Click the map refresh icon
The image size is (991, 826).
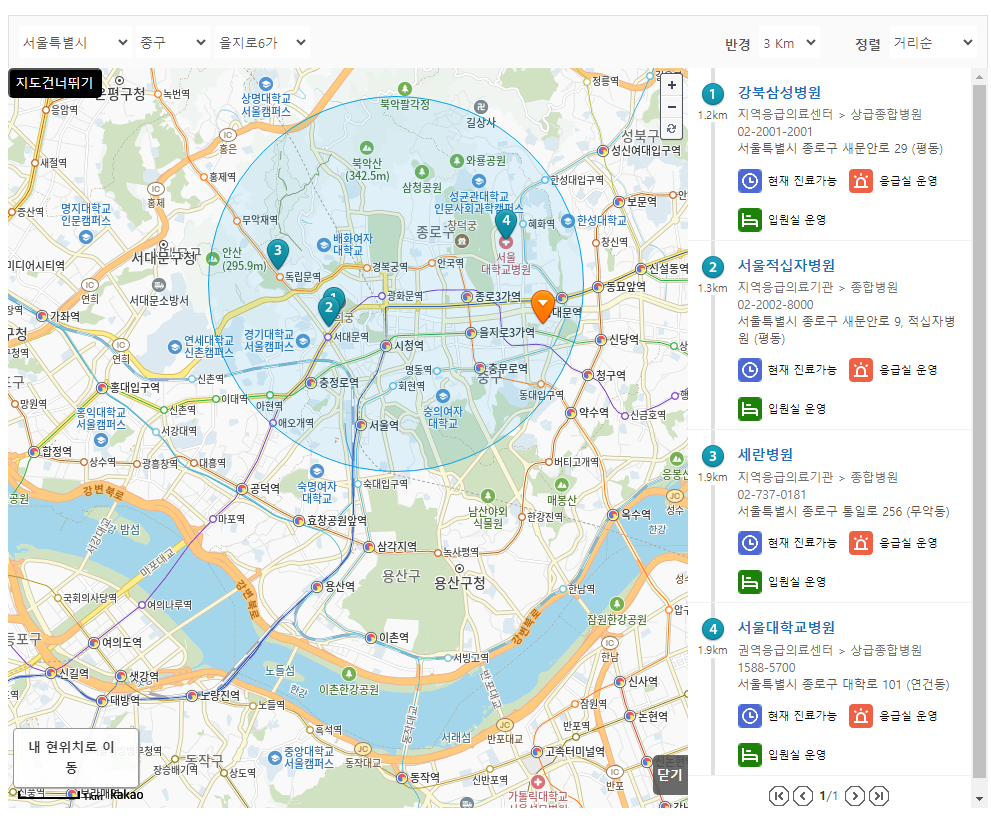pos(671,128)
